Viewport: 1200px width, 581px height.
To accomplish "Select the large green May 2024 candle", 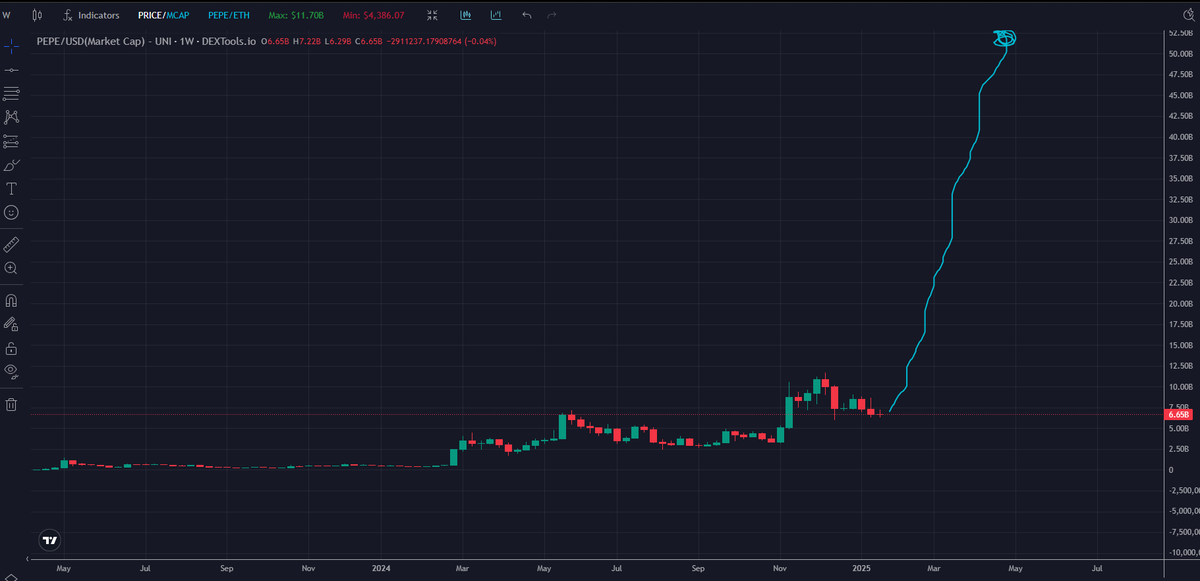I will point(562,427).
